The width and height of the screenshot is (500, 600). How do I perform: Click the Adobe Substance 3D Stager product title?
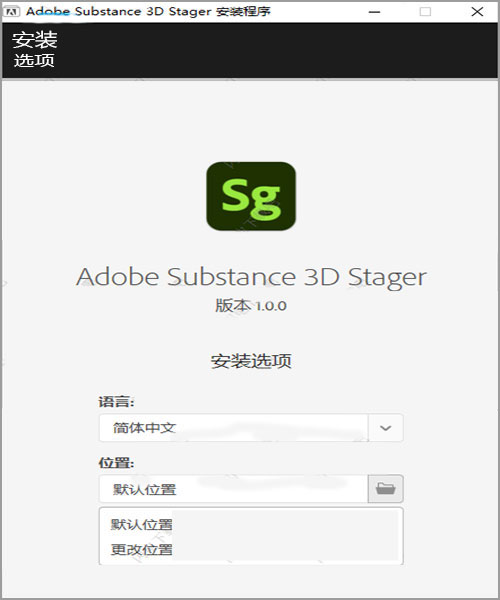click(x=251, y=277)
